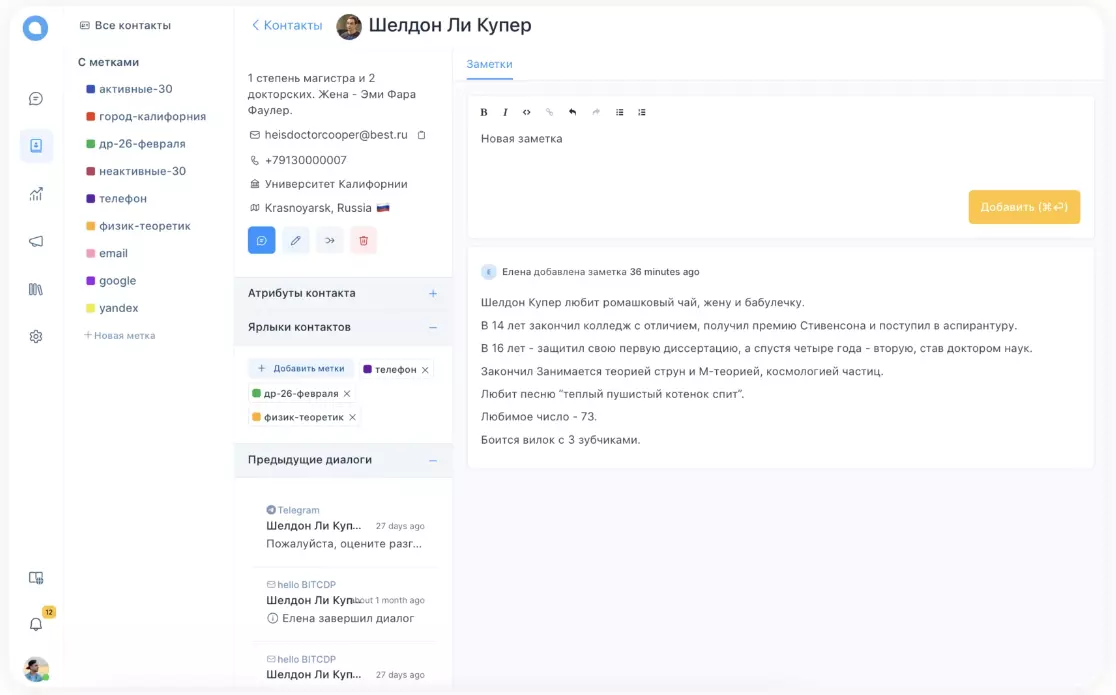
Task: Open last hello BITCDP dialog 27 days ago
Action: tap(344, 668)
